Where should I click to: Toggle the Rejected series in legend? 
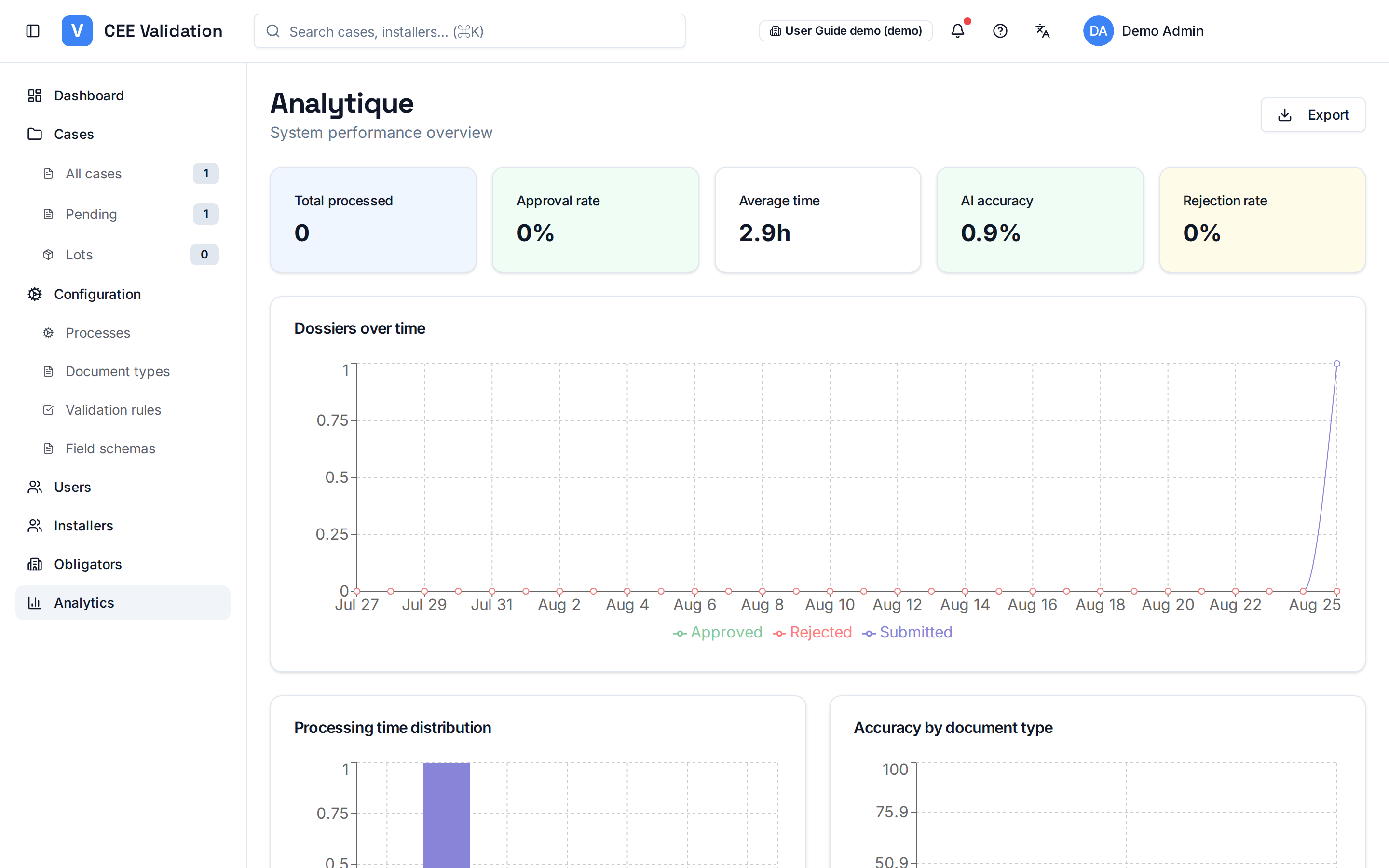pos(812,632)
